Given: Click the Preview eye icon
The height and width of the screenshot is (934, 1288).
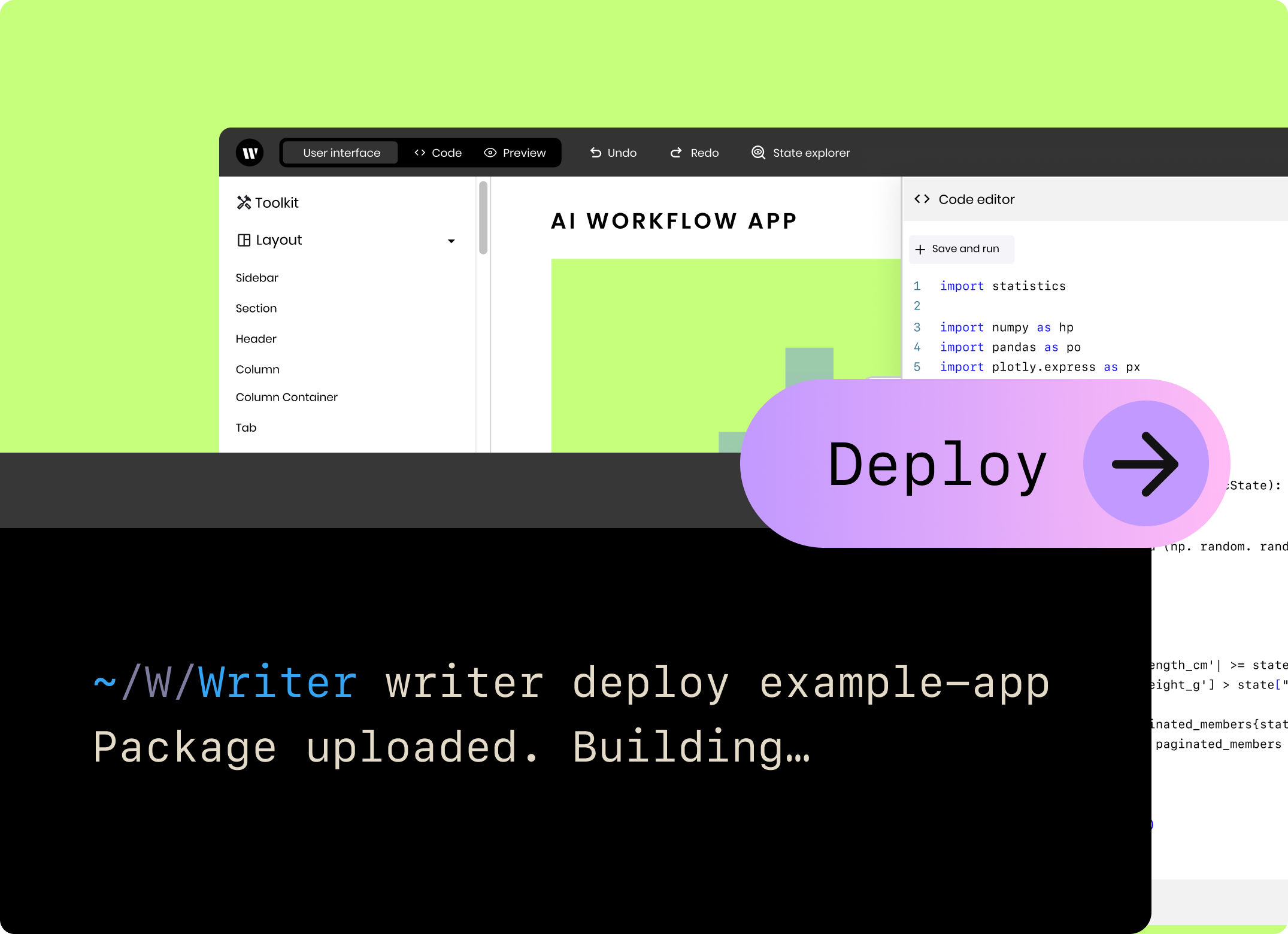Looking at the screenshot, I should [490, 153].
